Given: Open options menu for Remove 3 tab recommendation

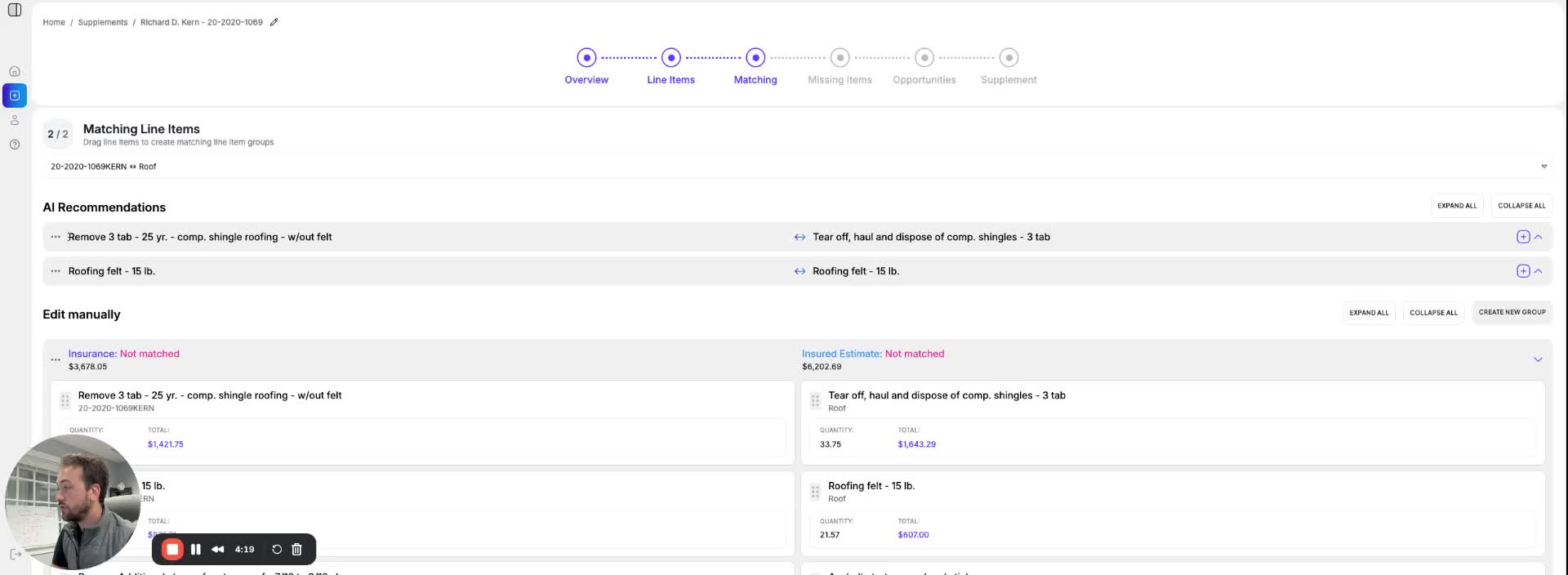Looking at the screenshot, I should 56,237.
